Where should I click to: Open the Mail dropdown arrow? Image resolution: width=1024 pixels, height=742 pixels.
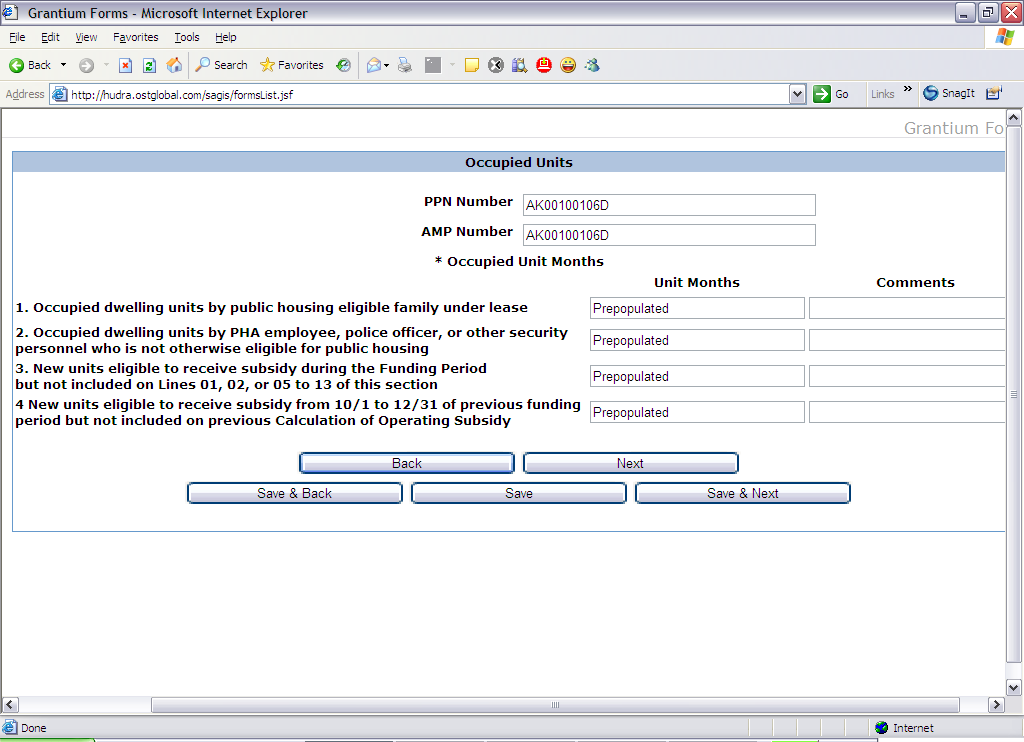387,65
